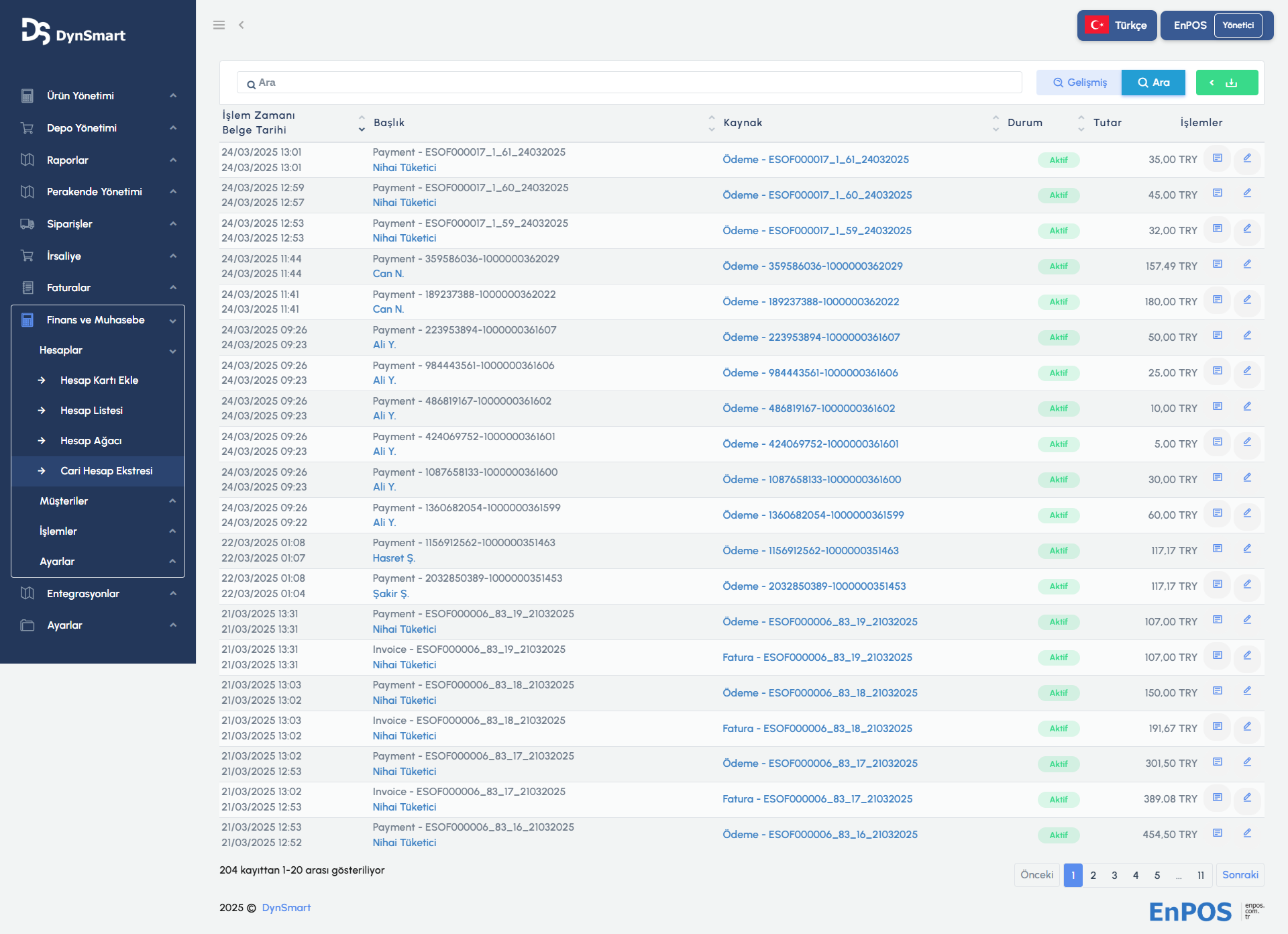The width and height of the screenshot is (1288, 934).
Task: Open detail icon for 35,00 TRY row
Action: pos(1217,158)
